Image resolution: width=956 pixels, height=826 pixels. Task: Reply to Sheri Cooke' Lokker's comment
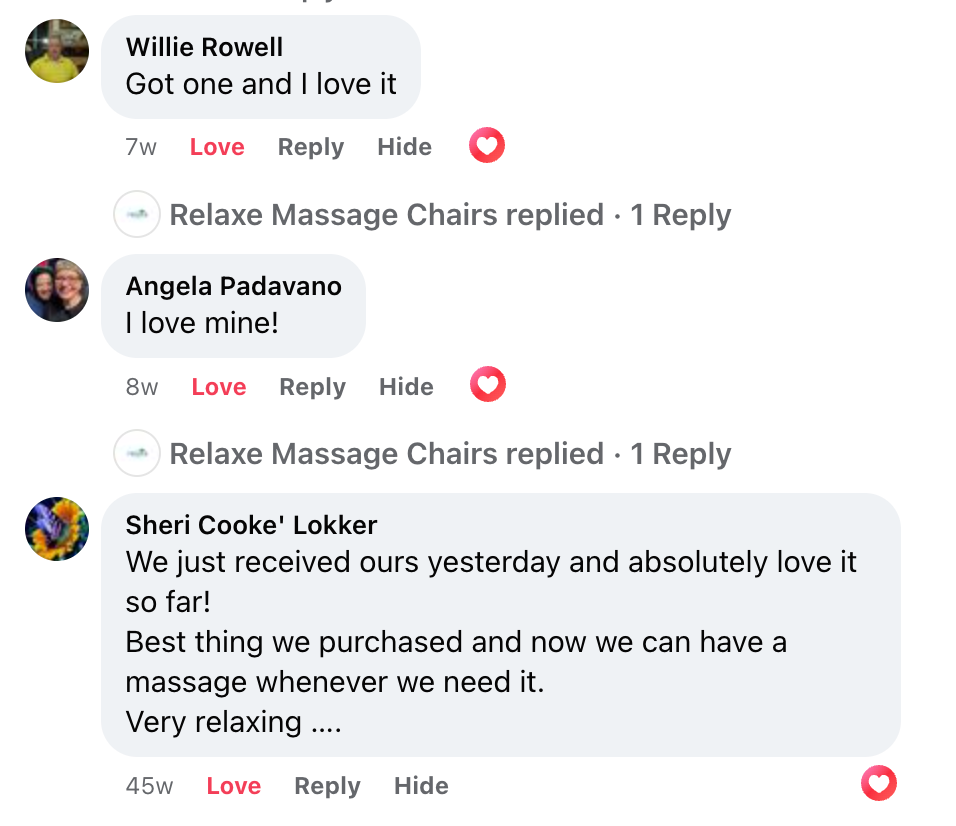pos(328,786)
